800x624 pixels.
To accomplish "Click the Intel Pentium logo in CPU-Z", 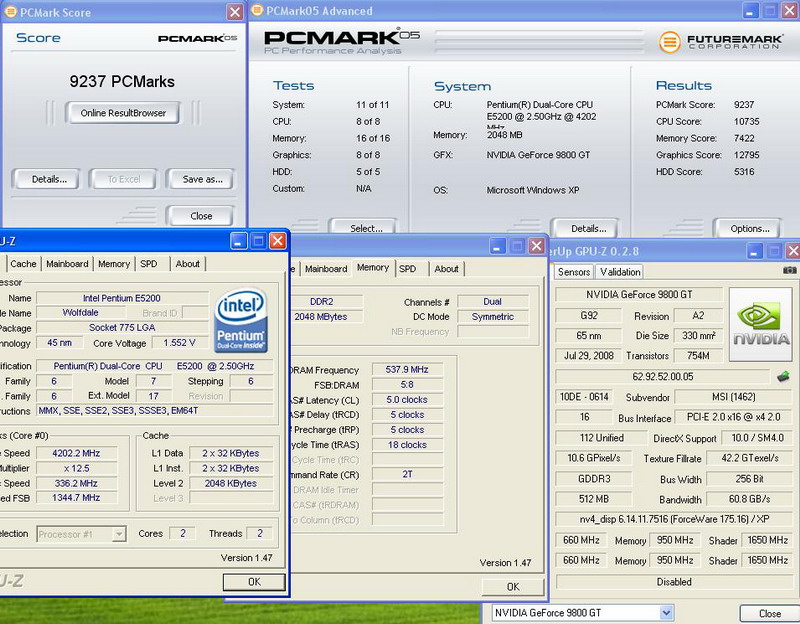I will pos(241,321).
